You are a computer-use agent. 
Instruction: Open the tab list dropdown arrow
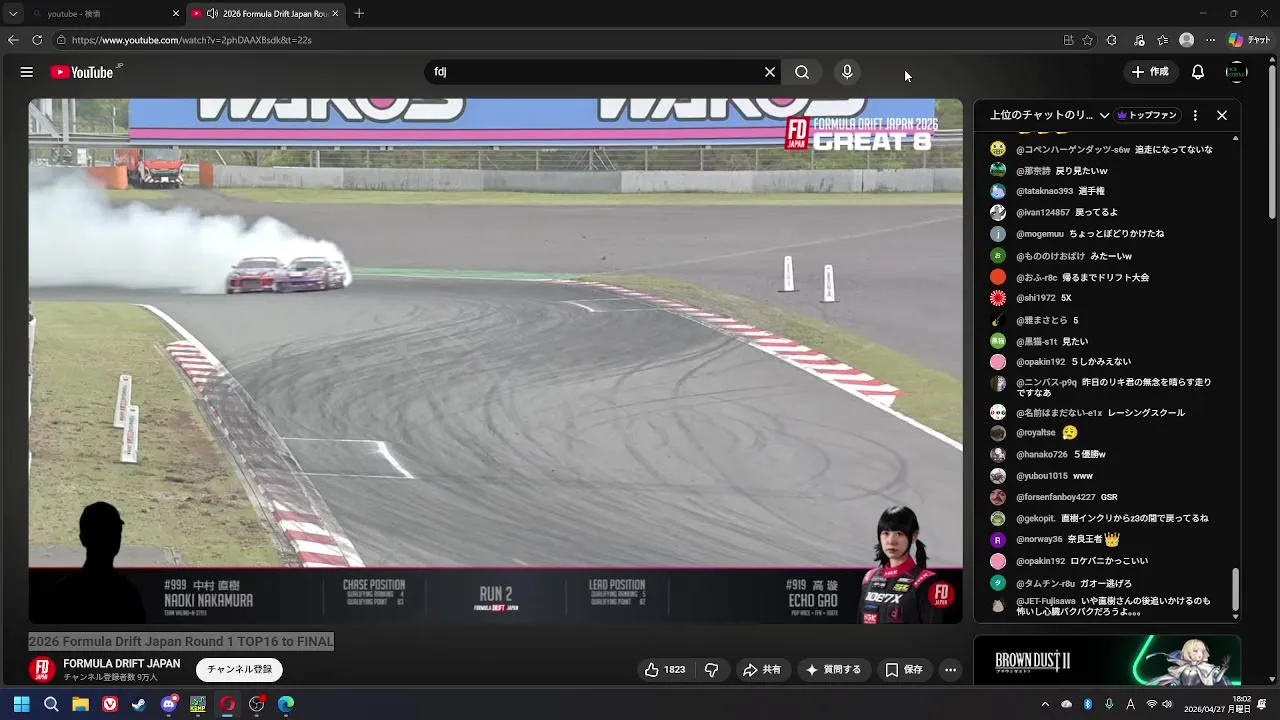pos(13,14)
